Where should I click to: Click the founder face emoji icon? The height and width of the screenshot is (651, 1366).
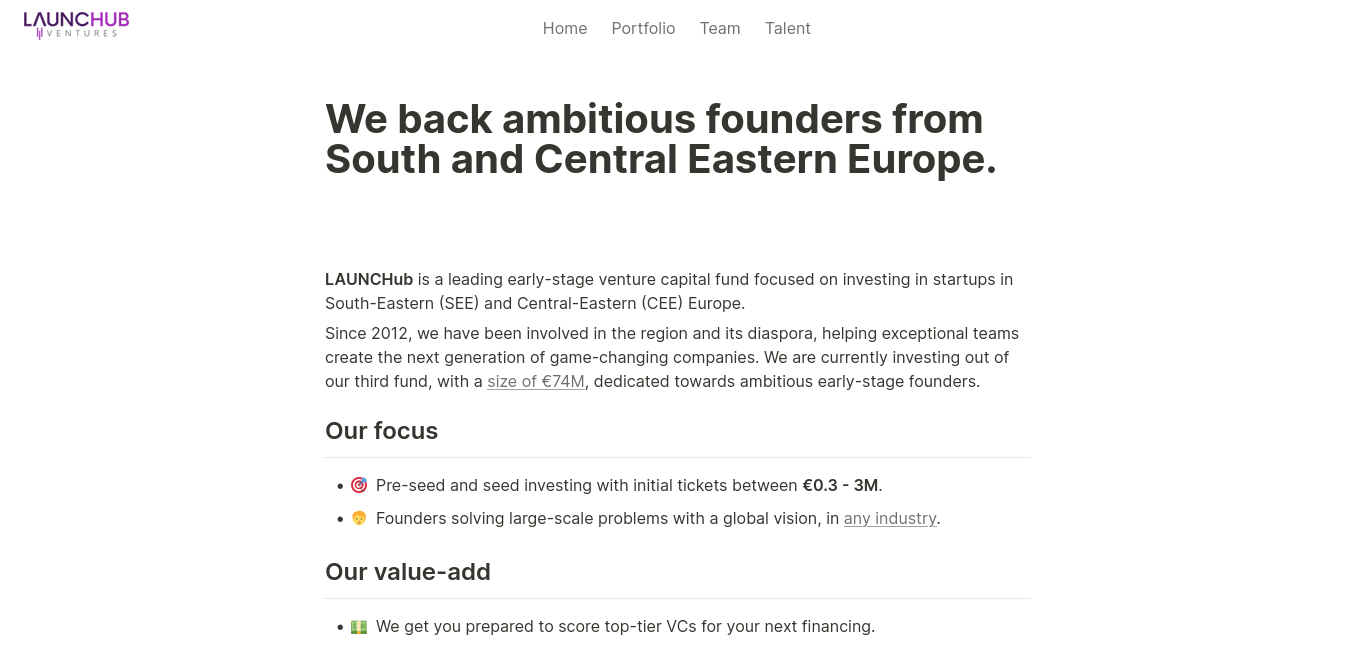point(359,518)
